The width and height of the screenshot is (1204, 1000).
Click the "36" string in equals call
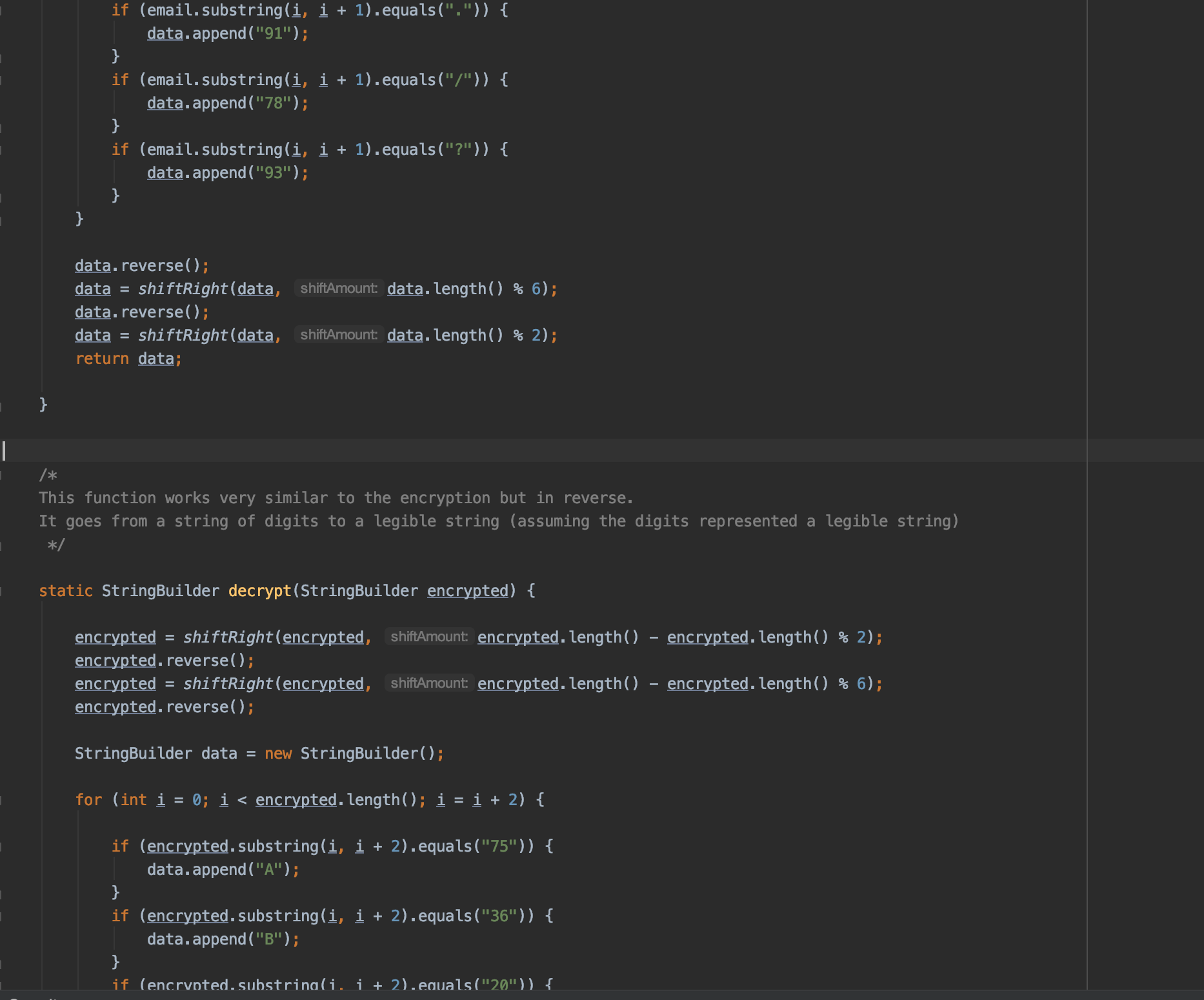point(499,915)
